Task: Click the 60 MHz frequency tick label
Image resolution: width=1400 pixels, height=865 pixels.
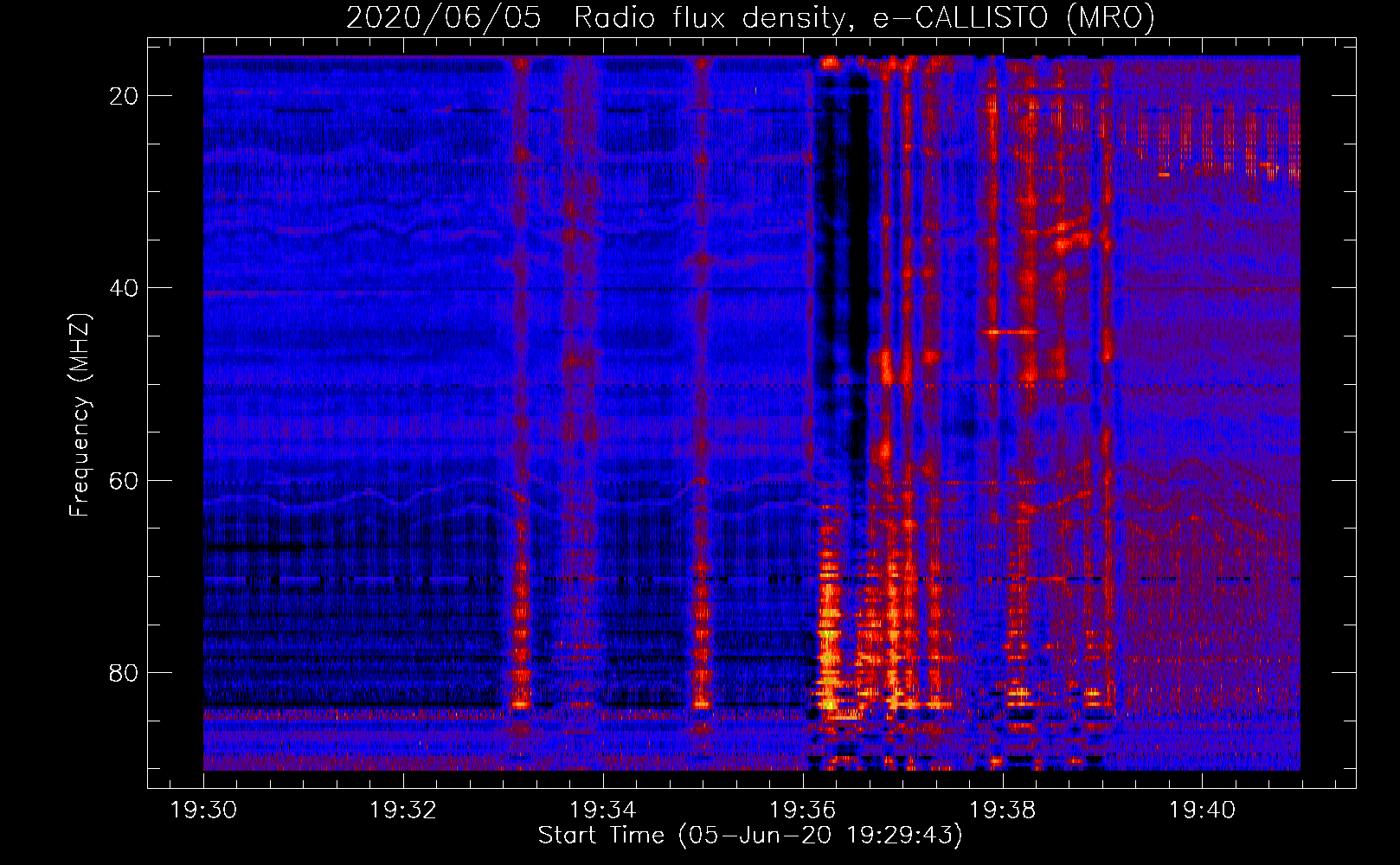Action: (125, 480)
